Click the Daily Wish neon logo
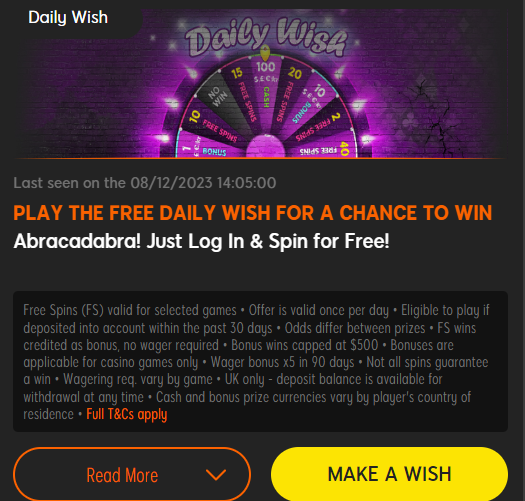 point(267,37)
